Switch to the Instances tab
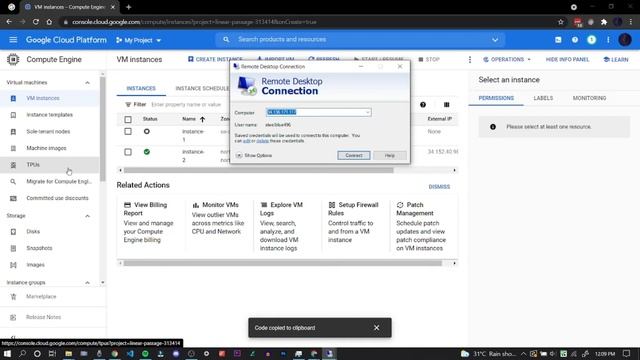Screen dimensions: 640x360 pos(141,89)
